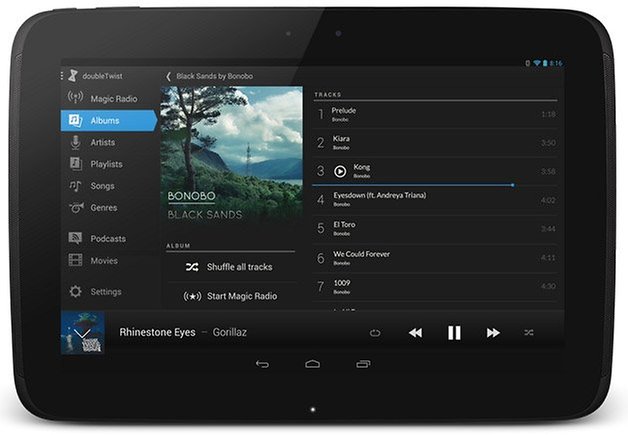Play track 1 Prelude
This screenshot has width=628, height=435.
[435, 115]
